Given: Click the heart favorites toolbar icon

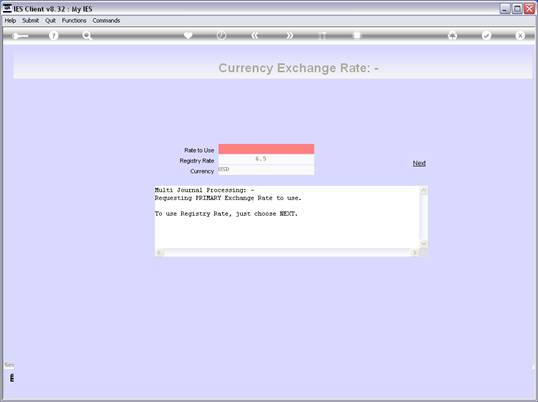Looking at the screenshot, I should coord(188,35).
